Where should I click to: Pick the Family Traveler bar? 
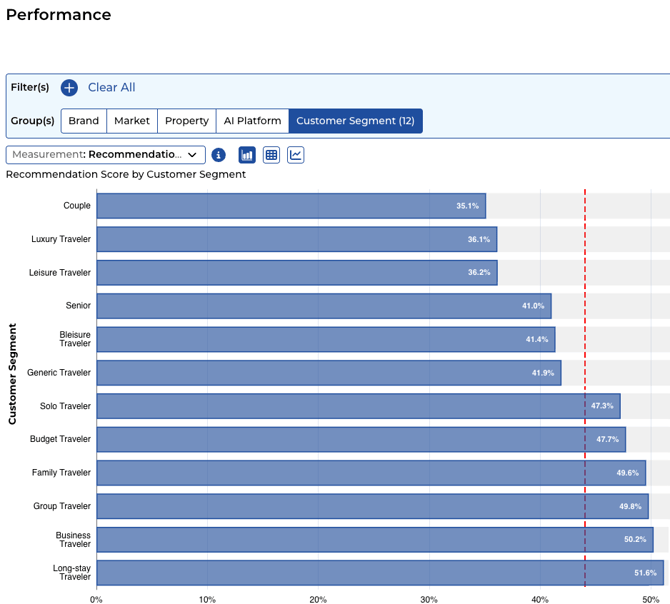[x=371, y=472]
